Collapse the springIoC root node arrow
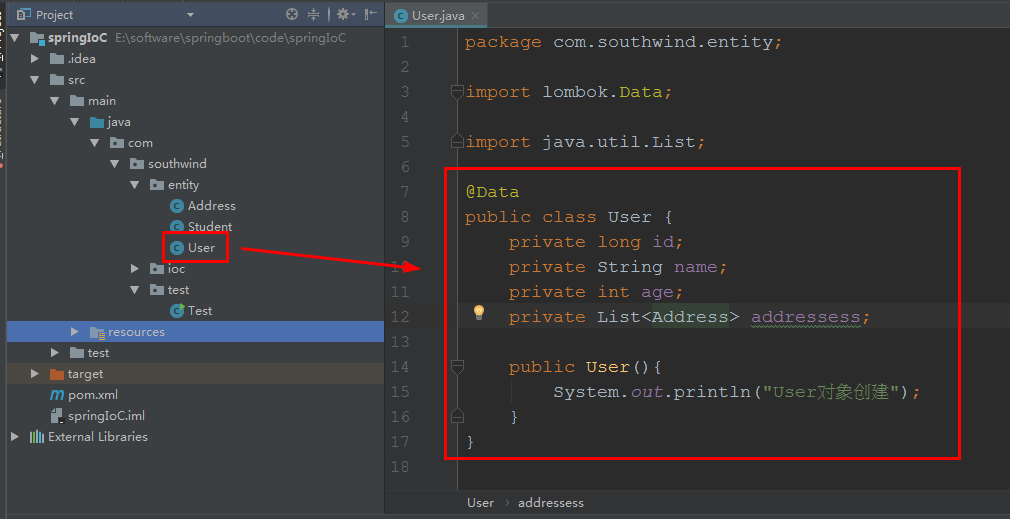This screenshot has width=1010, height=519. (x=15, y=37)
